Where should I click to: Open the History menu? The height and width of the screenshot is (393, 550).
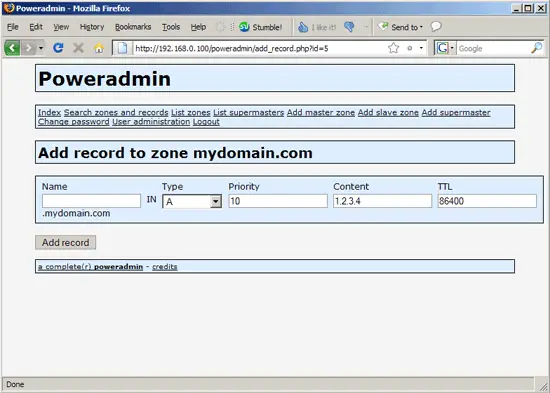pyautogui.click(x=92, y=27)
